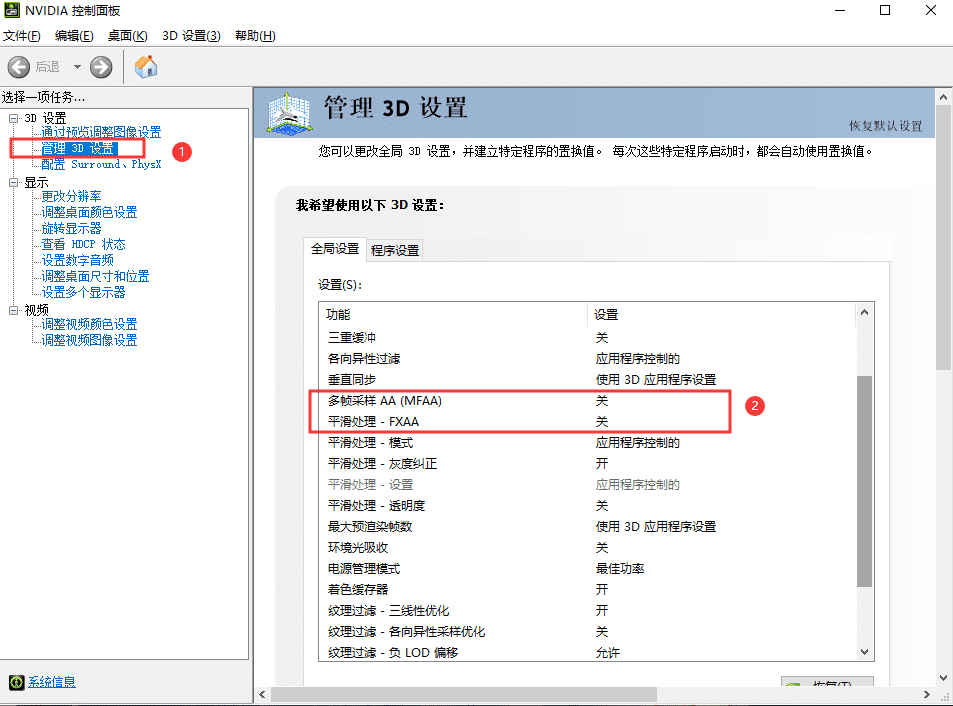Select the 多帧采样 AA (MFAA) row
The width and height of the screenshot is (953, 706).
point(587,400)
